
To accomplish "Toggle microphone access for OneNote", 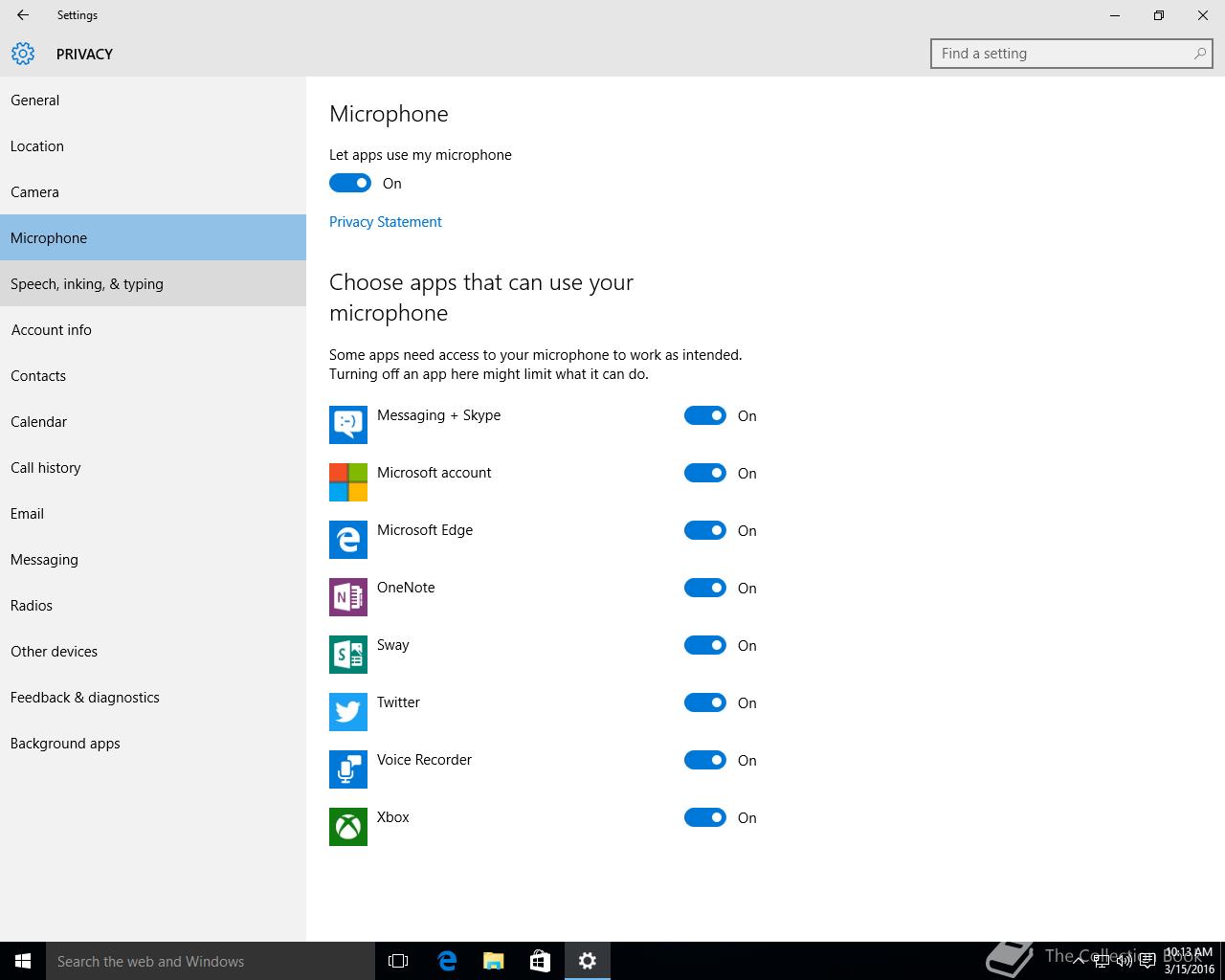I will coord(705,588).
